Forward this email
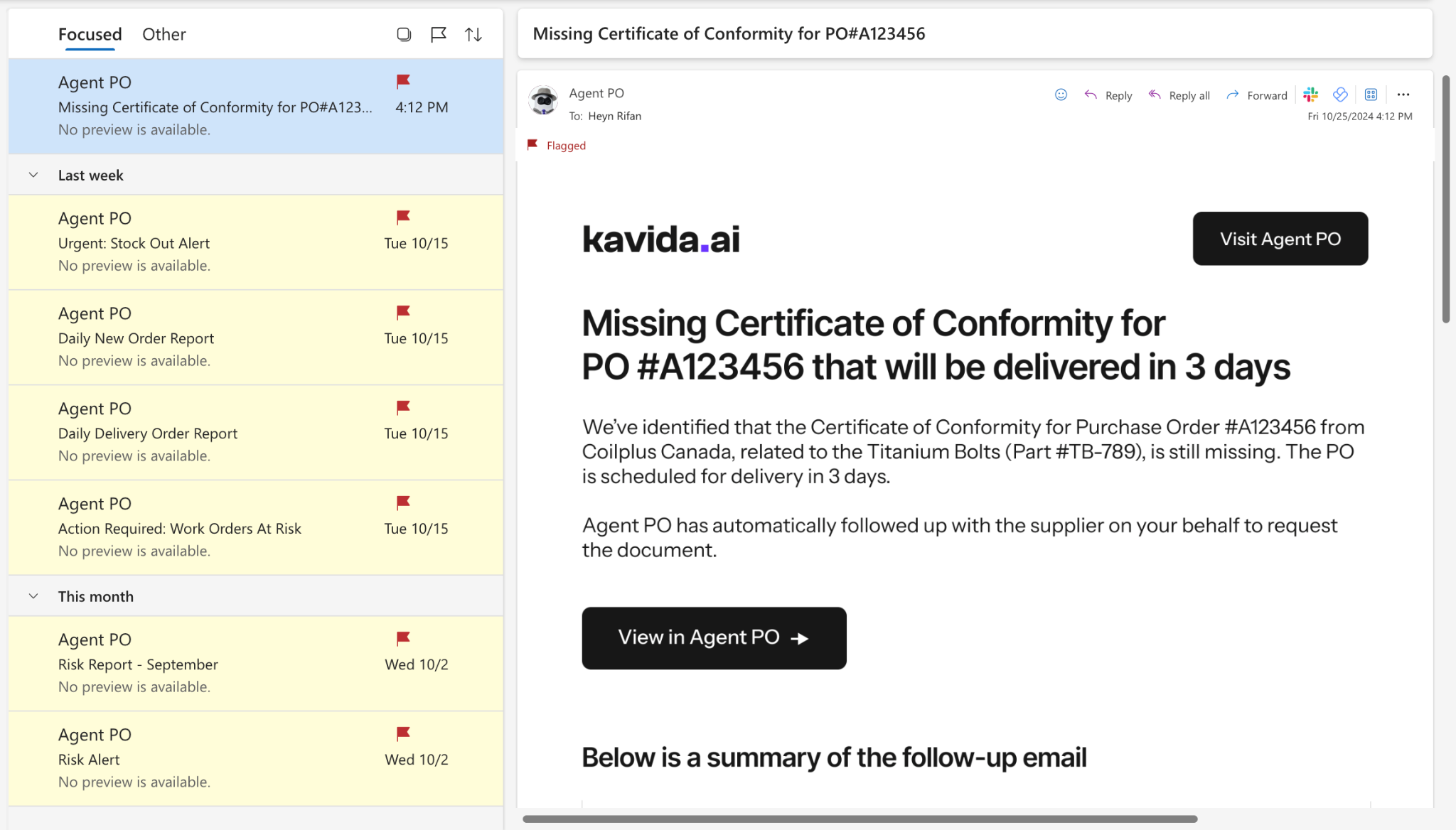The height and width of the screenshot is (830, 1456). tap(1257, 95)
